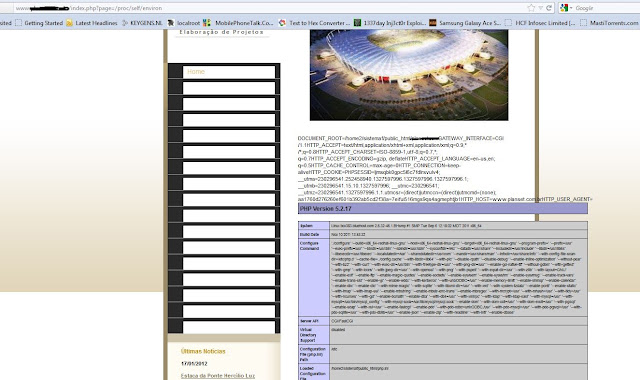Click the reload page icon
640x380 pixels.
(x=549, y=8)
